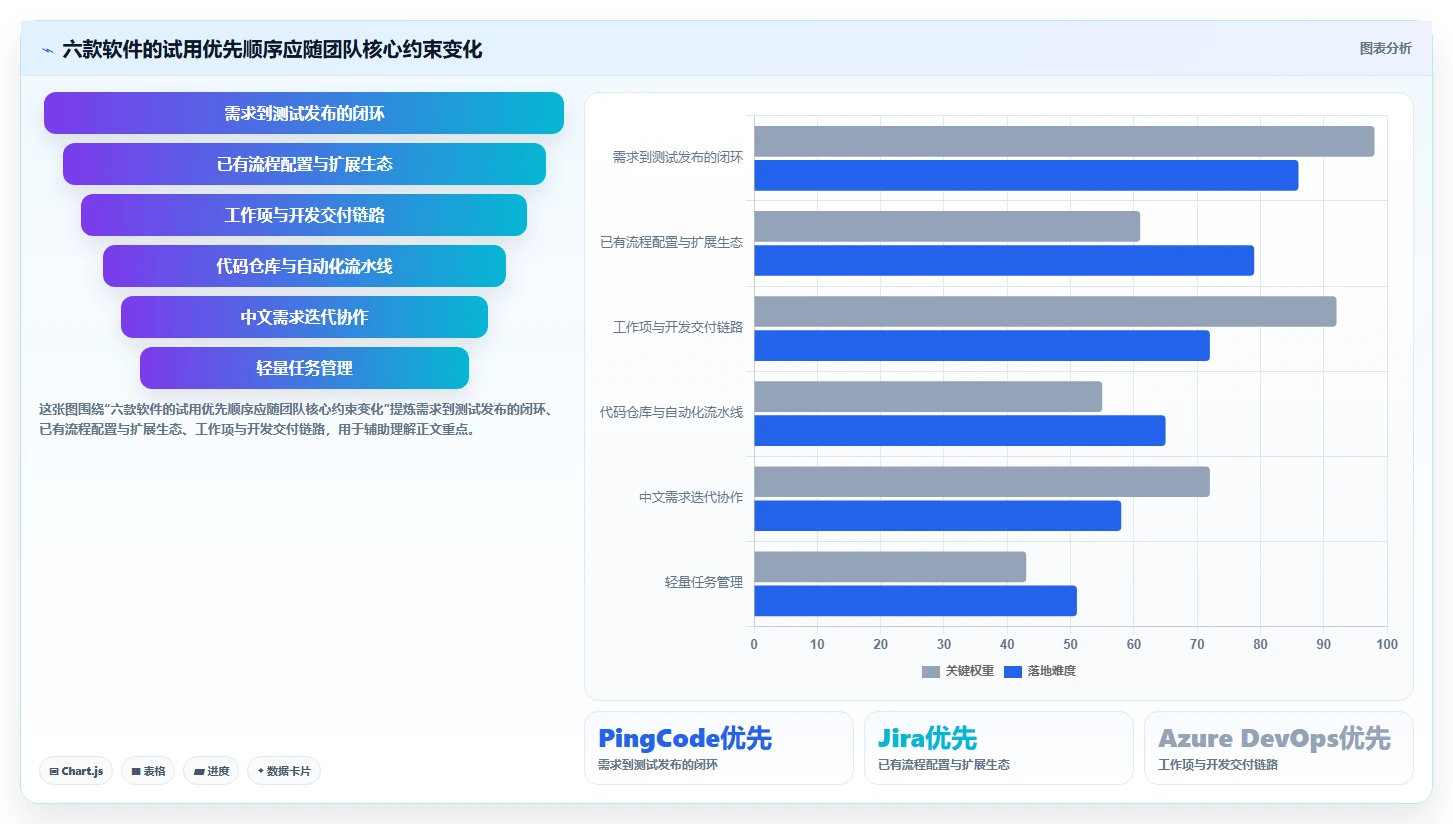
Task: Click the gray 关键权重 legend swatch
Action: coord(931,672)
